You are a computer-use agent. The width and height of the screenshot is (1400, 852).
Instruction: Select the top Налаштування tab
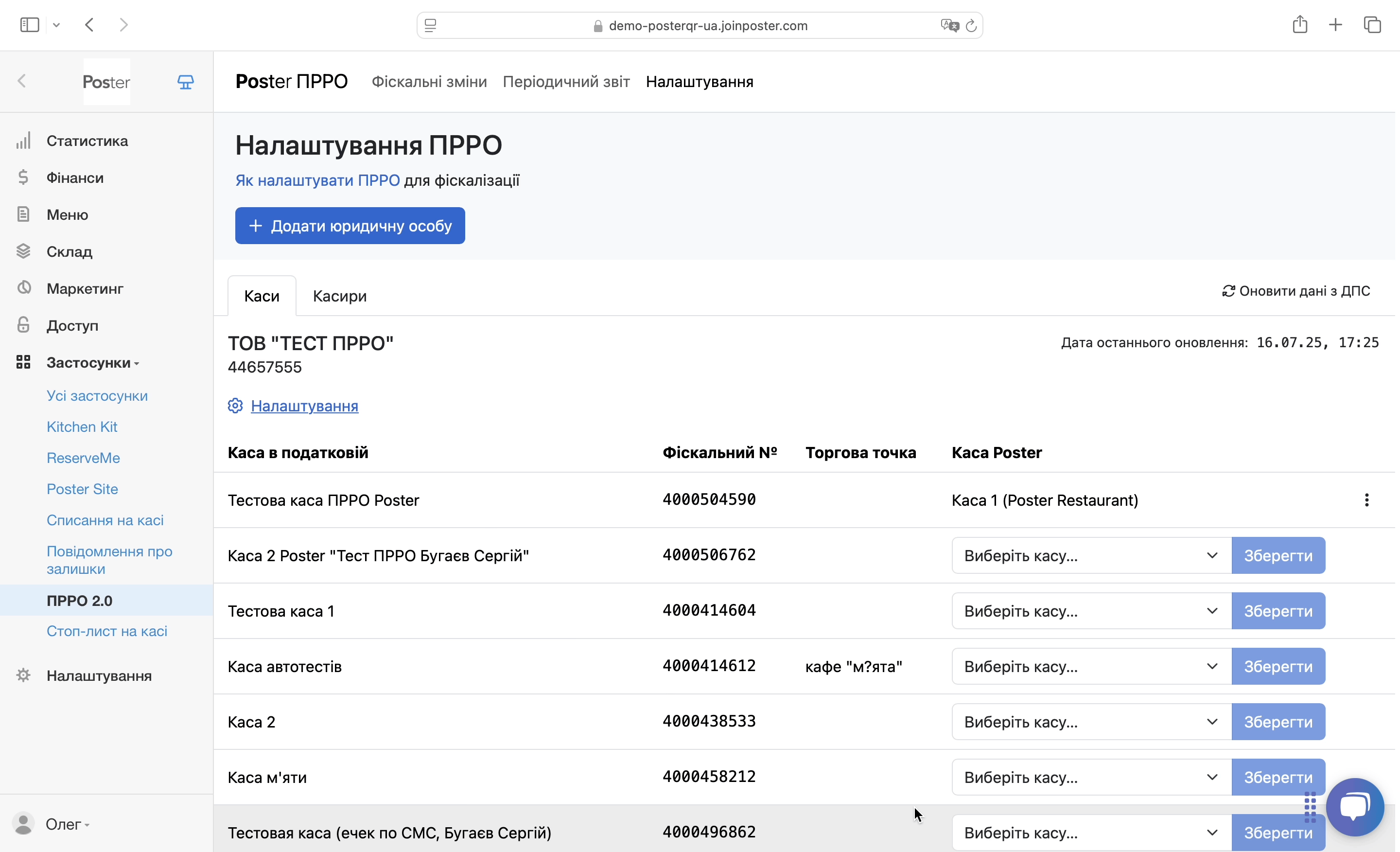click(700, 82)
